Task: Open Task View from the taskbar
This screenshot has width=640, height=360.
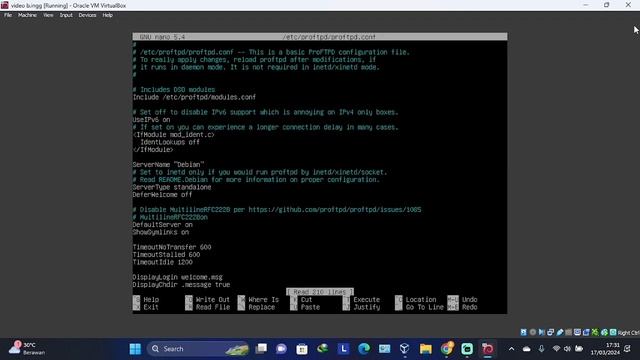Action: coord(261,349)
